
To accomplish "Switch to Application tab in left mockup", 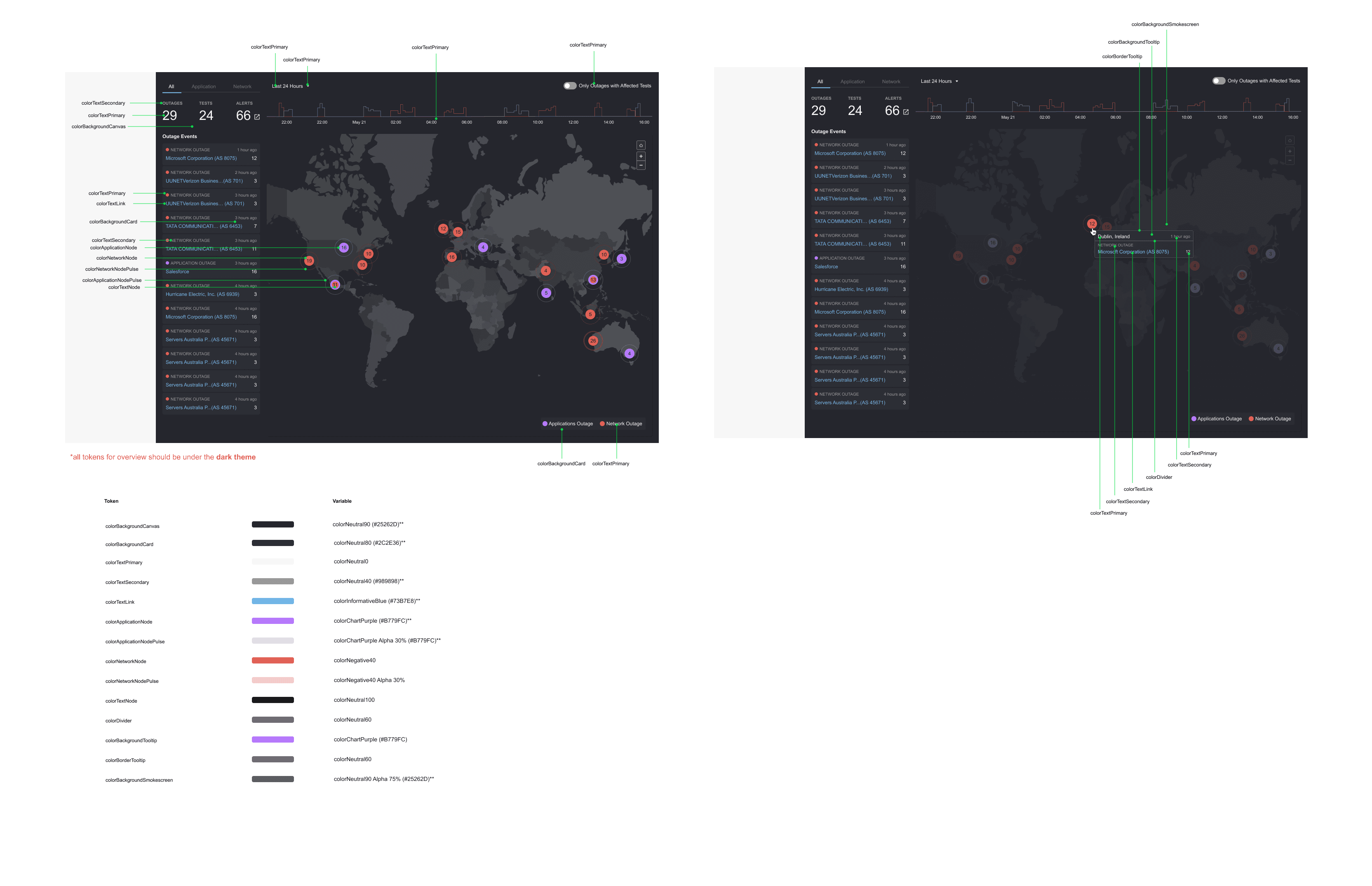I will [x=204, y=87].
